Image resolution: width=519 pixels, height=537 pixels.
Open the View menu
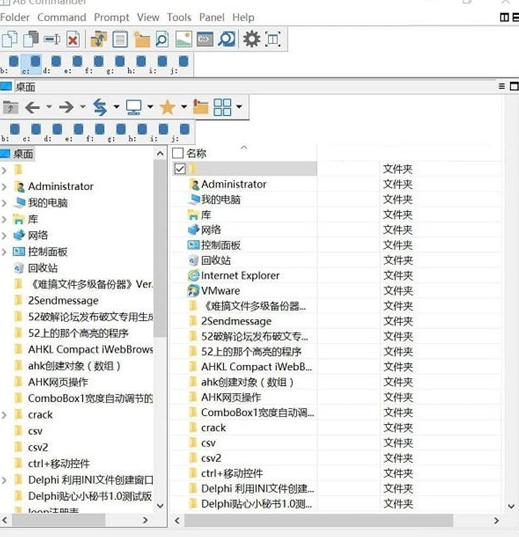coord(148,17)
